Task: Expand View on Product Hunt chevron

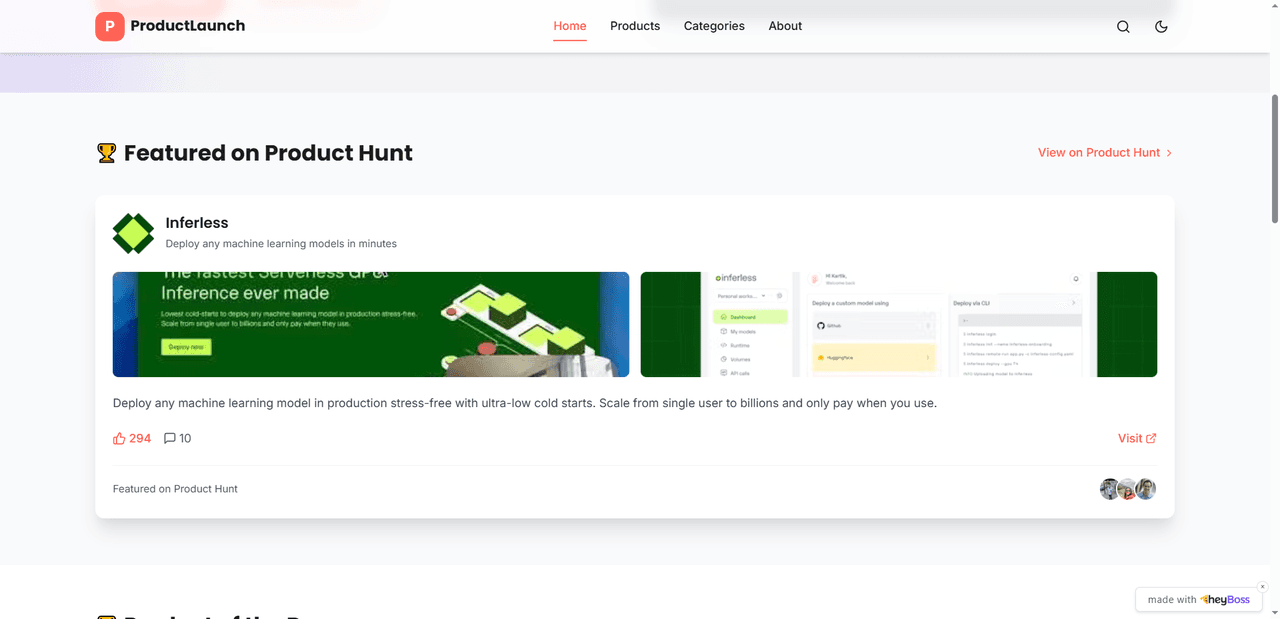Action: (x=1169, y=153)
